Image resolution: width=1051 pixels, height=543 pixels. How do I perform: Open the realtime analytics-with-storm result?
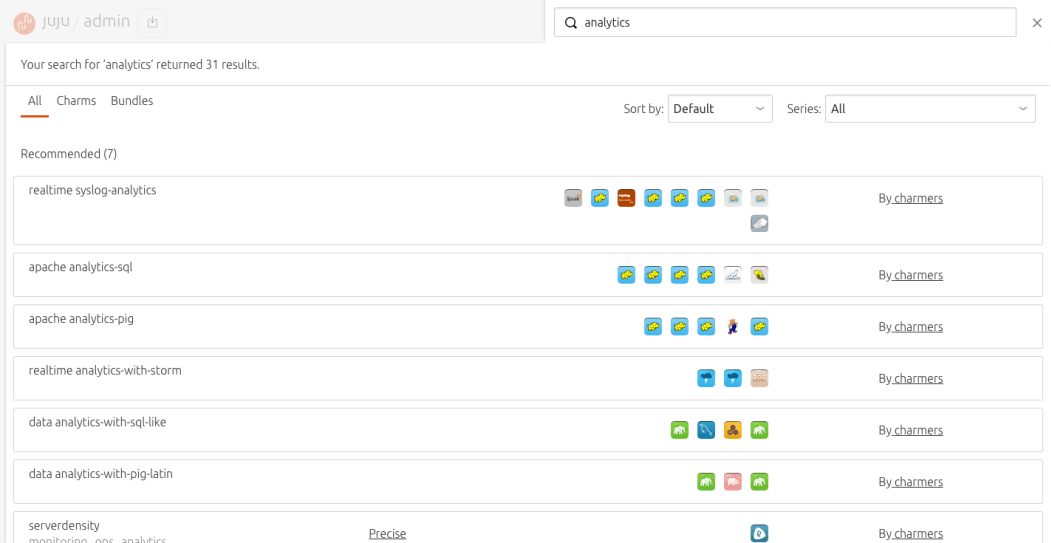coord(528,378)
